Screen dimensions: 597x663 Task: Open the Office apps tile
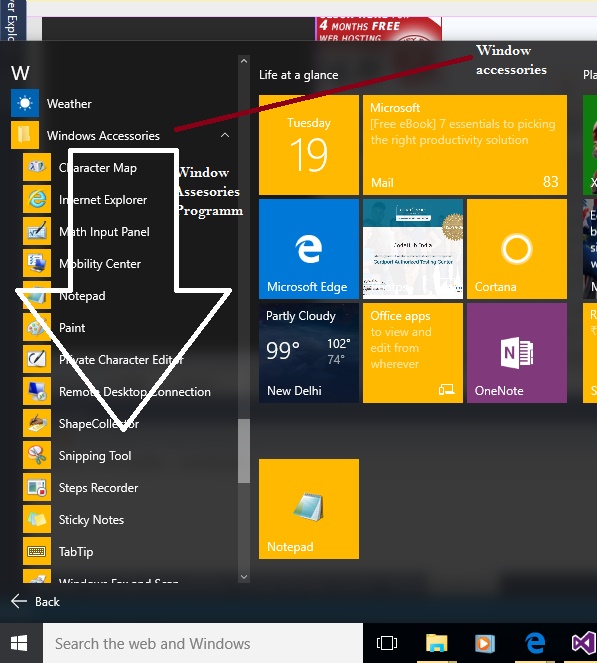click(413, 353)
